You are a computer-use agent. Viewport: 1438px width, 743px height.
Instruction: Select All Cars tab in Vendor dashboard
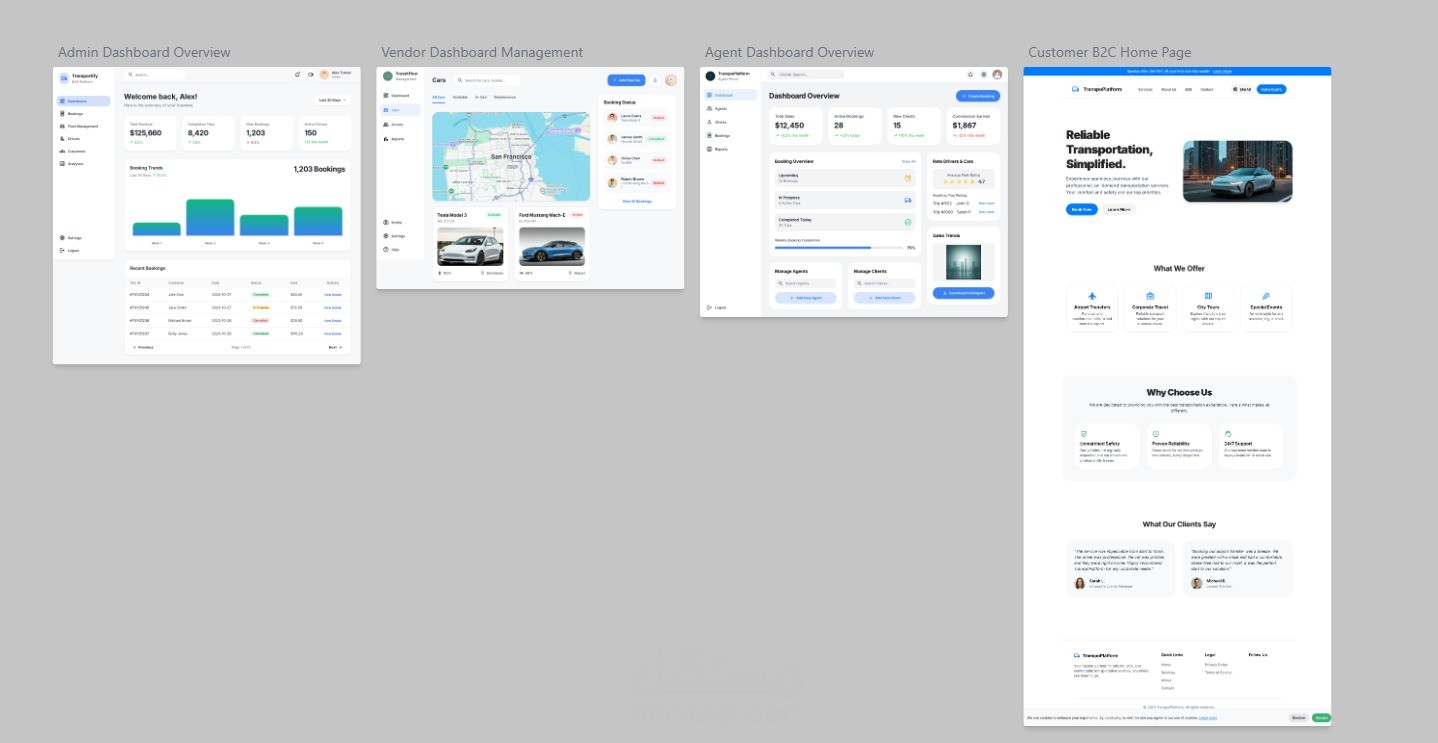tap(439, 97)
